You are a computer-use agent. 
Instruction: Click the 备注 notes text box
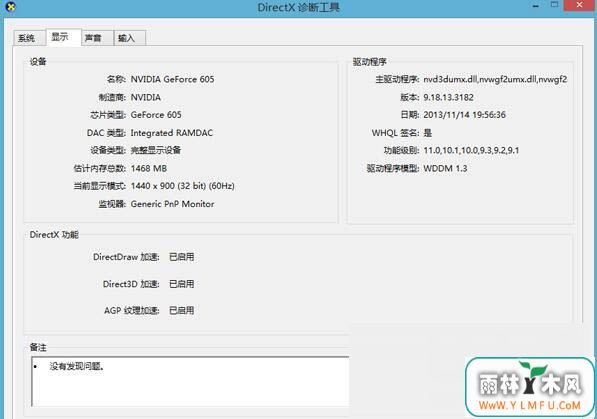tap(190, 381)
